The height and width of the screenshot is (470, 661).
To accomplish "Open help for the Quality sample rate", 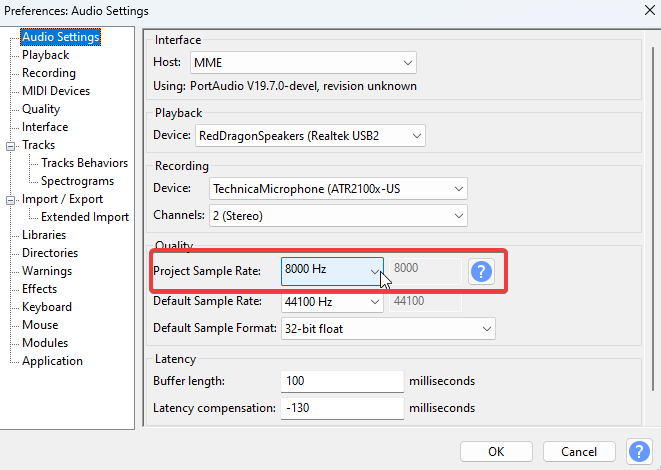I will 481,271.
